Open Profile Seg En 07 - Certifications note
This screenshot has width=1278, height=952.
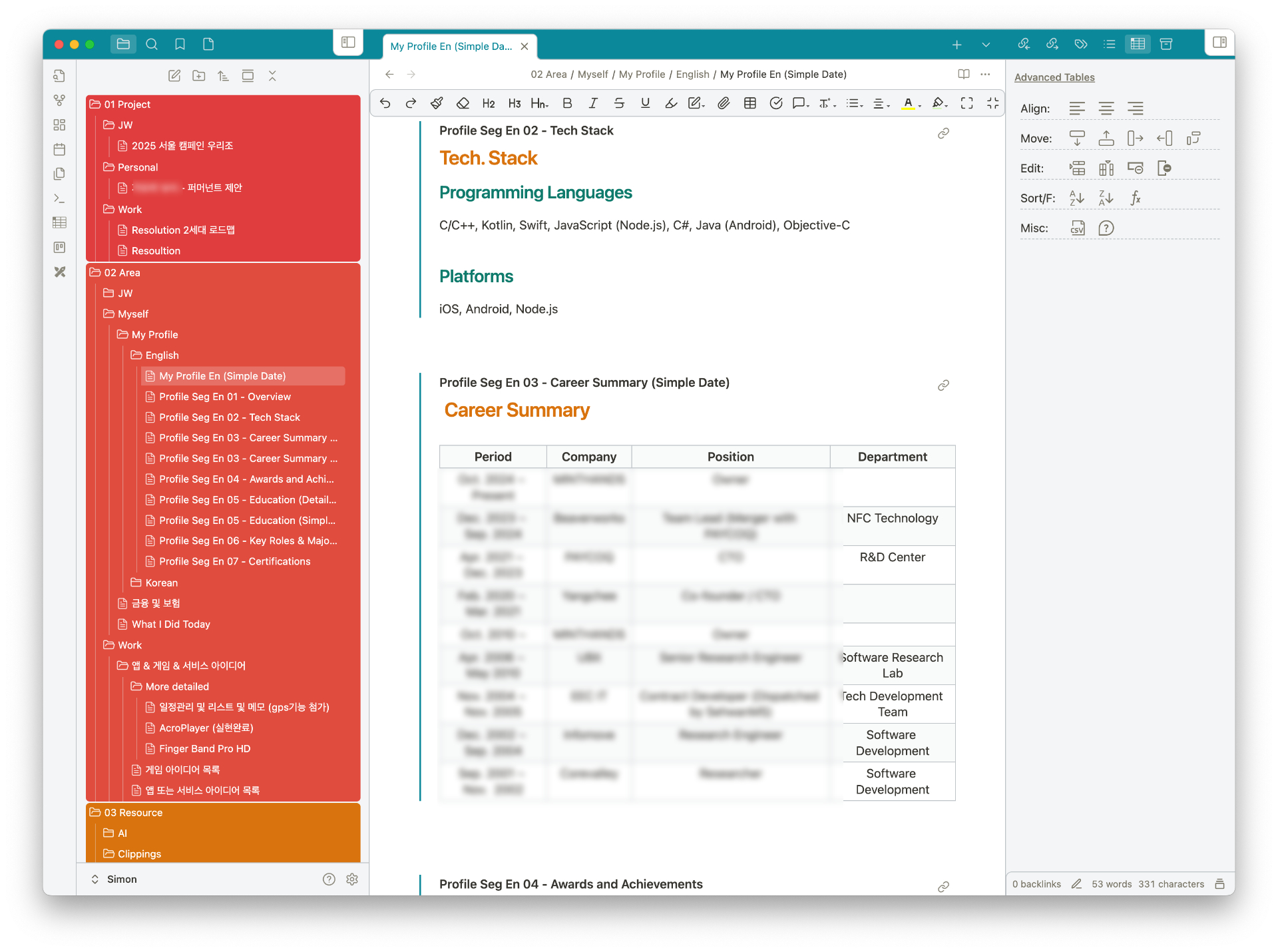[234, 561]
